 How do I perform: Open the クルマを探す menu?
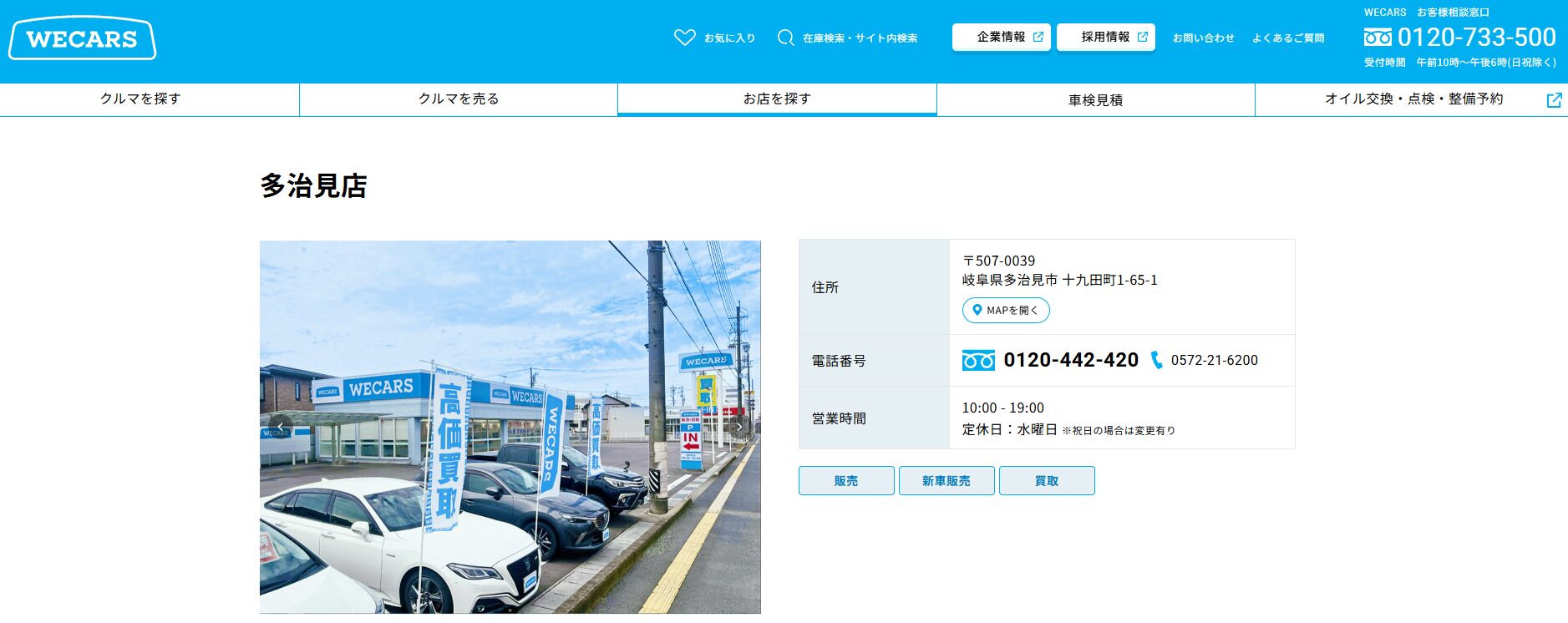[x=140, y=99]
